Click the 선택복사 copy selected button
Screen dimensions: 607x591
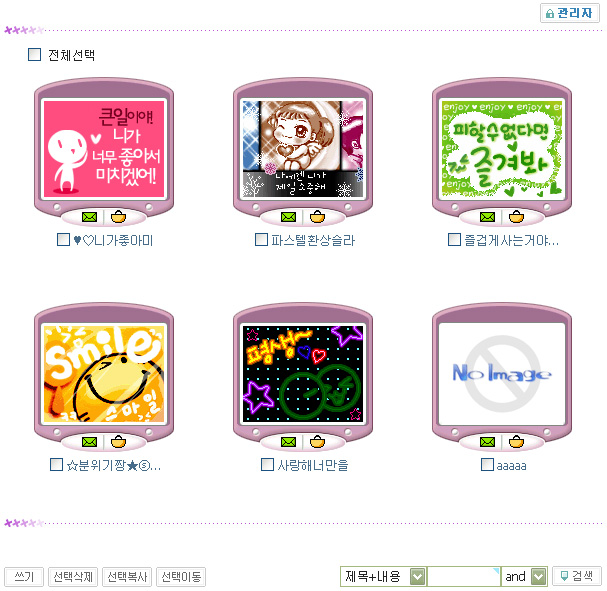[x=127, y=577]
